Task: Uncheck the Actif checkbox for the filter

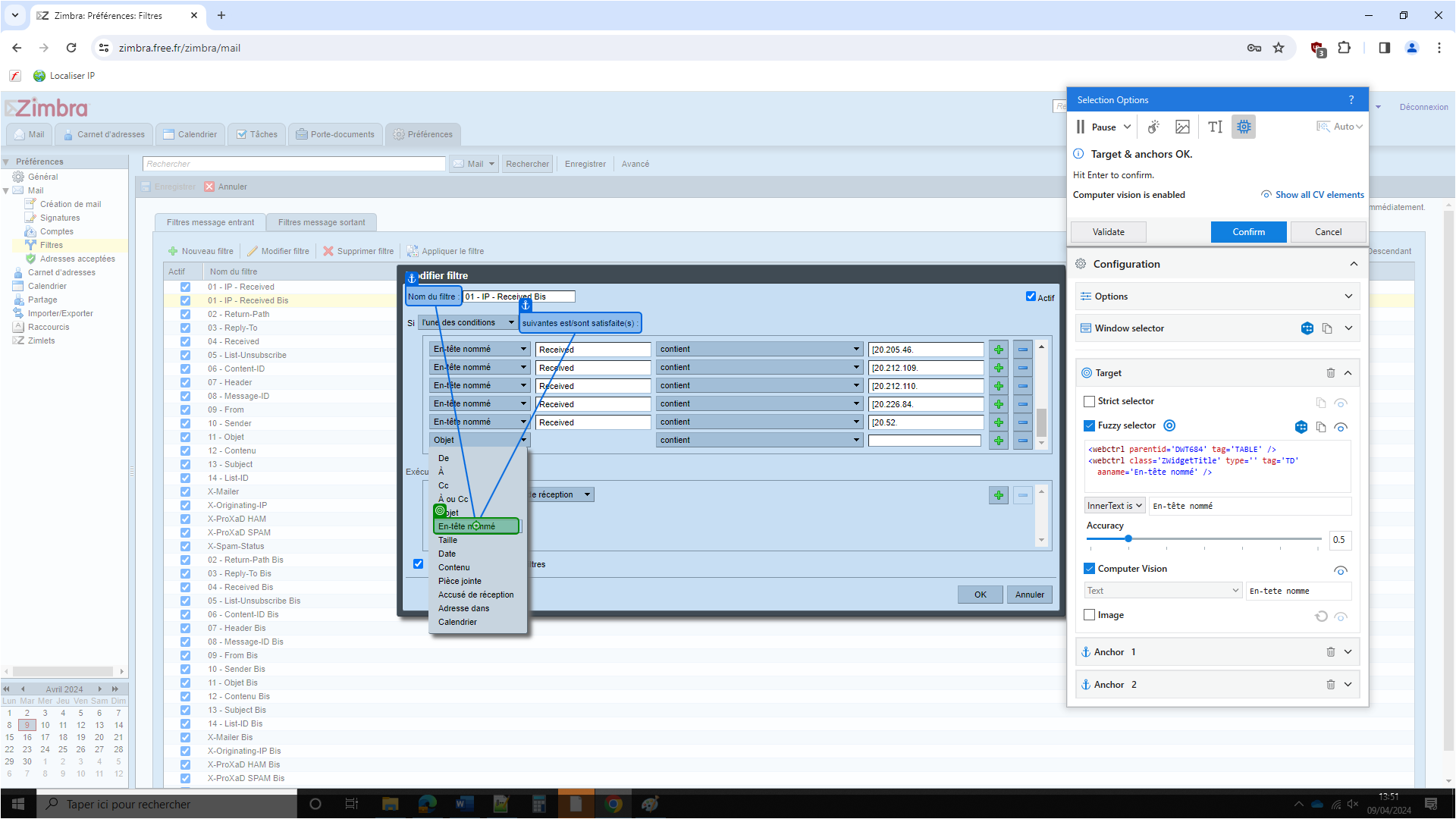Action: point(1031,297)
